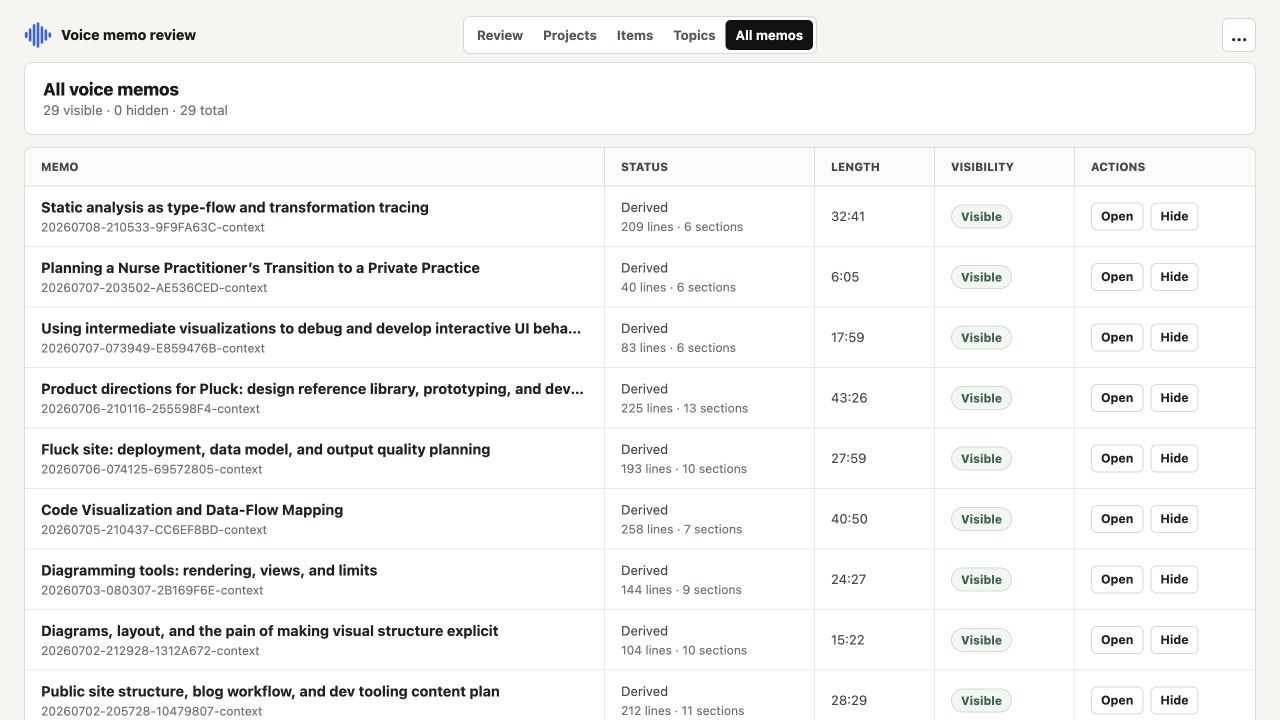Click length value 43:26

coord(849,398)
